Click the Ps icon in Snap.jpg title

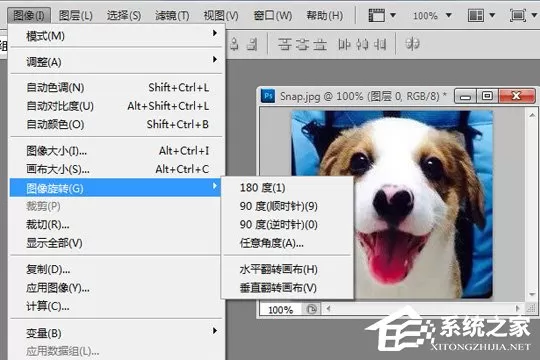point(268,96)
